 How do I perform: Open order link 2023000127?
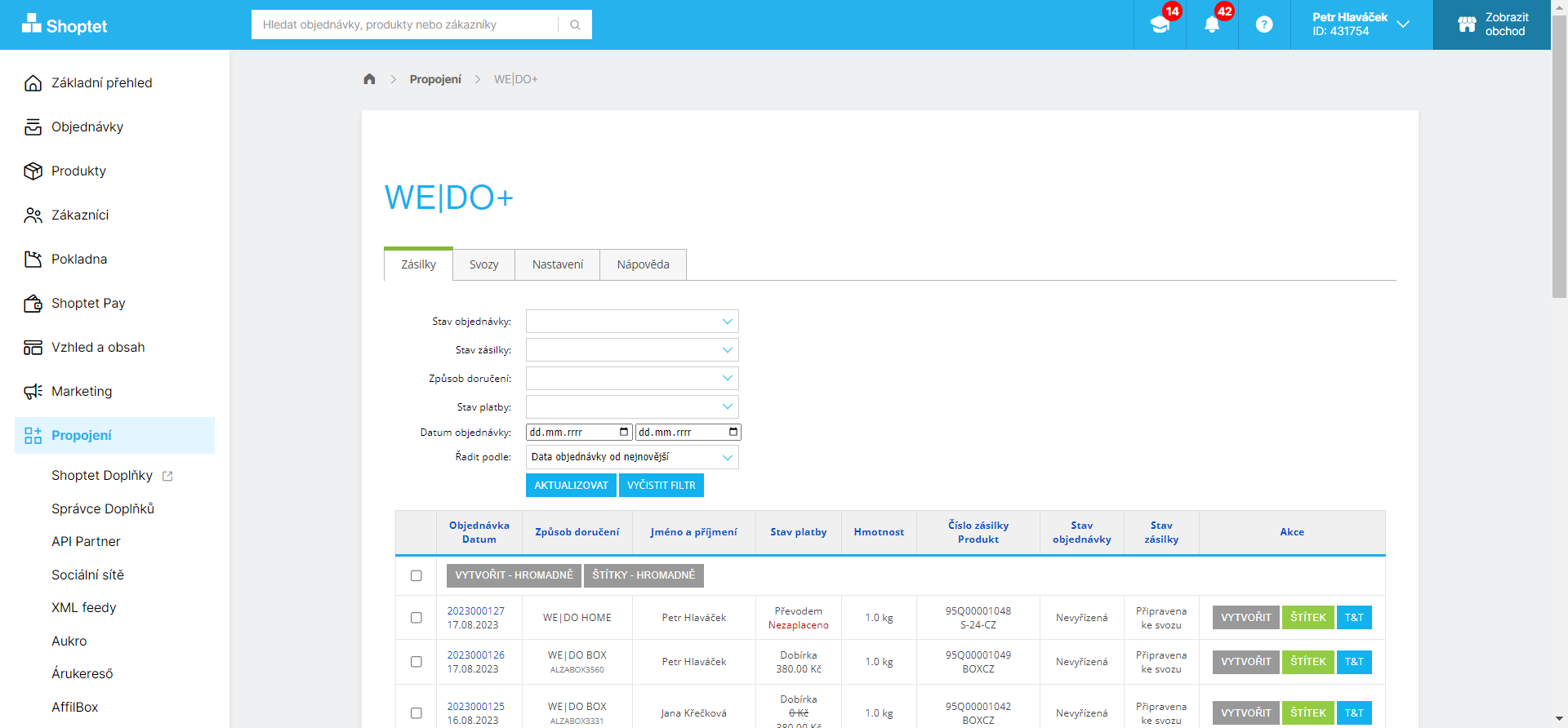[x=476, y=611]
